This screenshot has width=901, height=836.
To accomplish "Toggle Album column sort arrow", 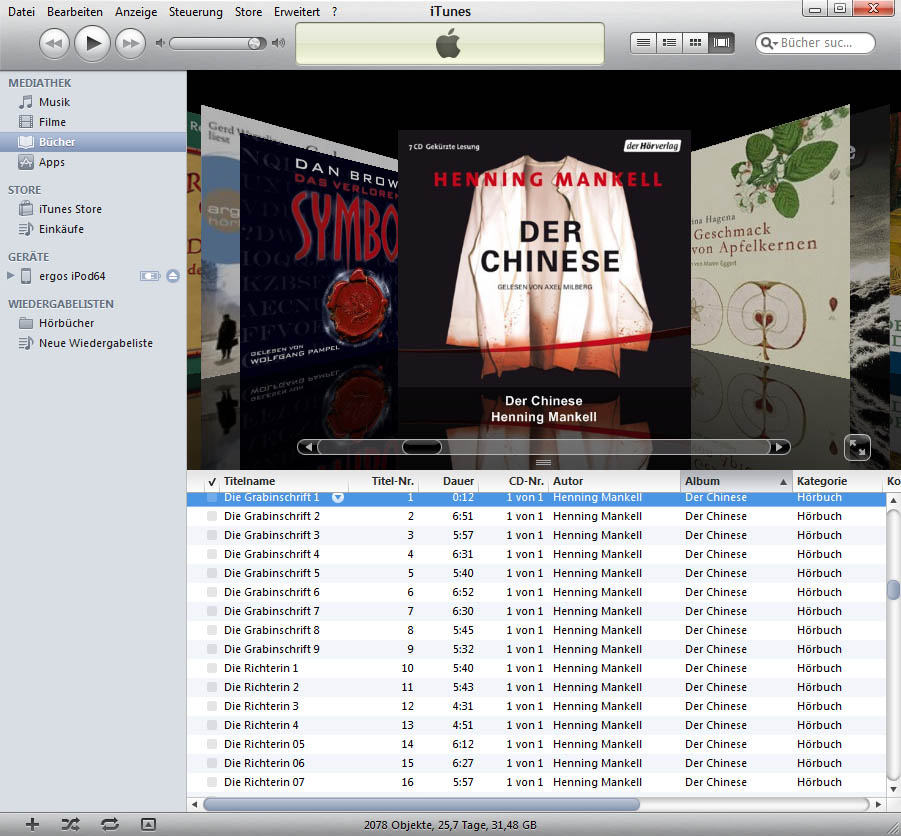I will click(783, 482).
